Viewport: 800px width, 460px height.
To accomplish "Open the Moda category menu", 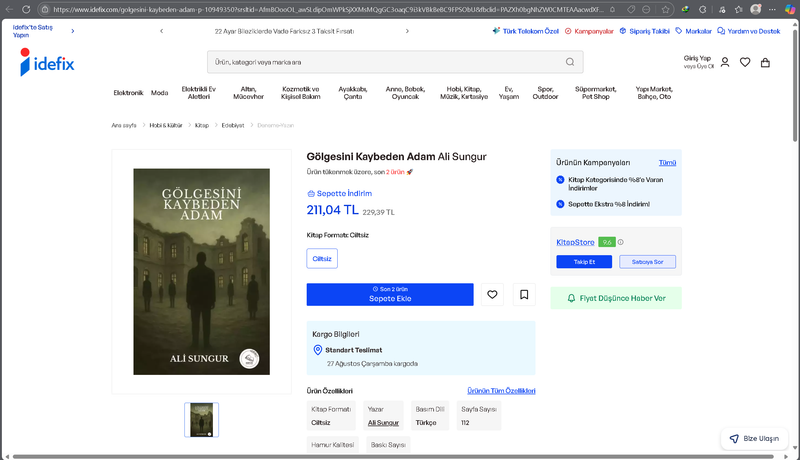I will [159, 93].
